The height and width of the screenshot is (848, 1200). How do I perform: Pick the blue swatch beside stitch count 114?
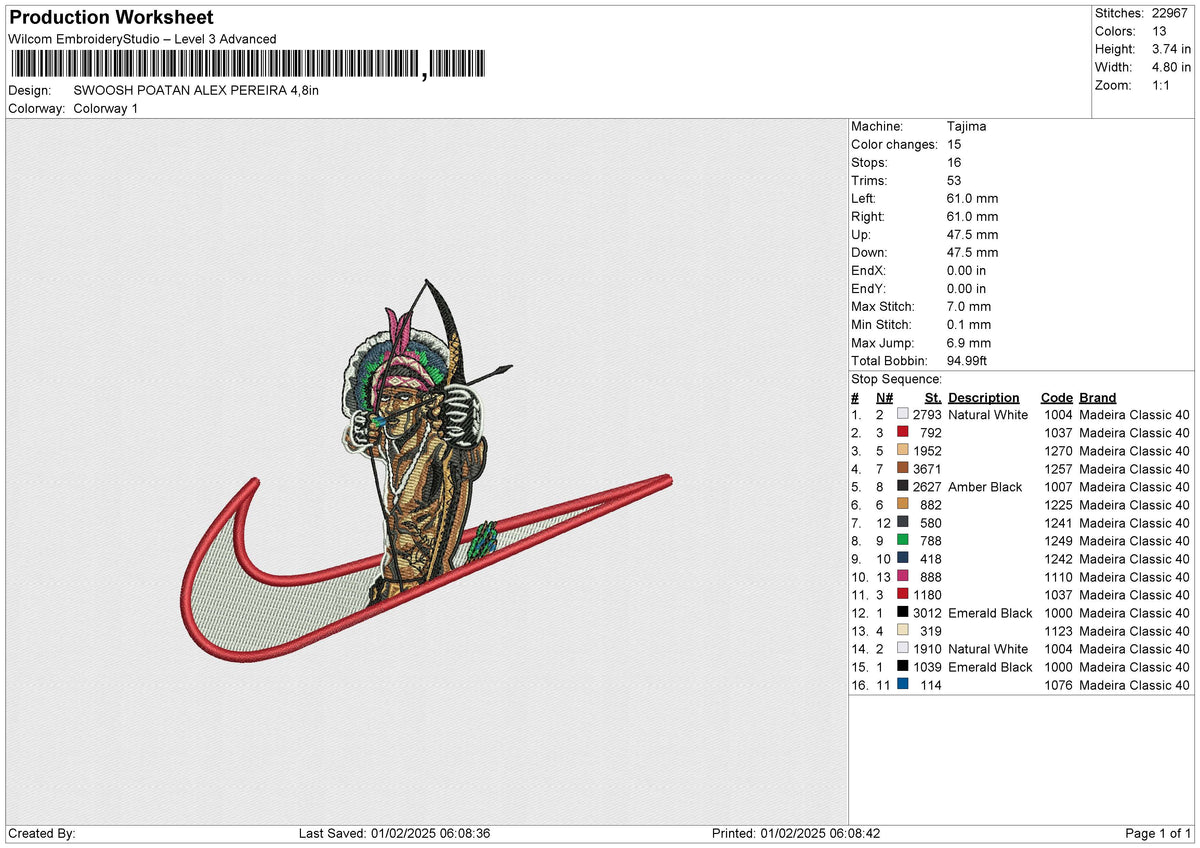point(903,685)
